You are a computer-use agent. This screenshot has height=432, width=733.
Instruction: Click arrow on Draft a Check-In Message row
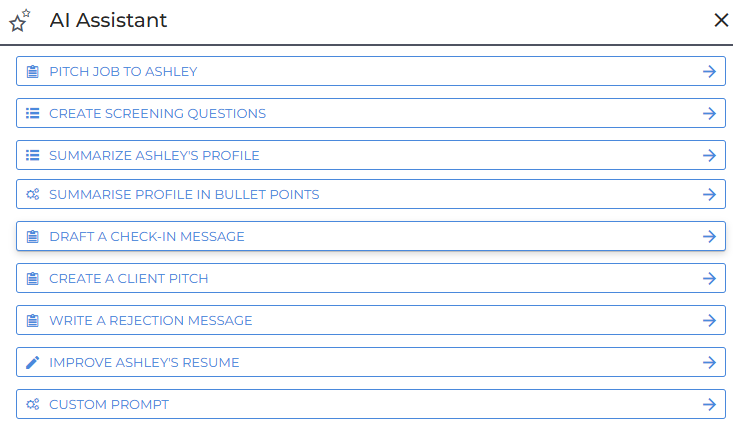click(709, 236)
